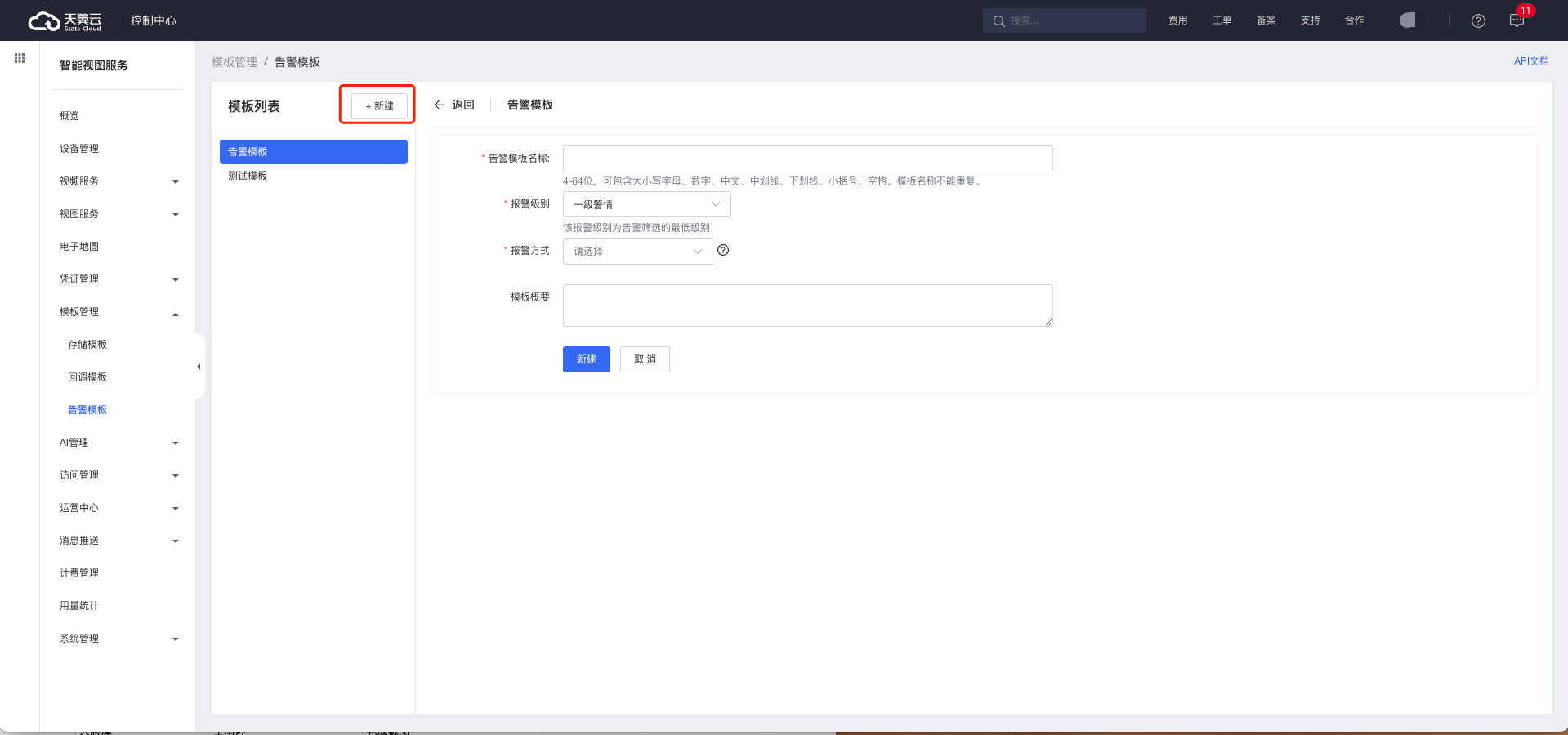This screenshot has width=1568, height=735.
Task: Click the help question mark icon in header
Action: [x=1478, y=21]
